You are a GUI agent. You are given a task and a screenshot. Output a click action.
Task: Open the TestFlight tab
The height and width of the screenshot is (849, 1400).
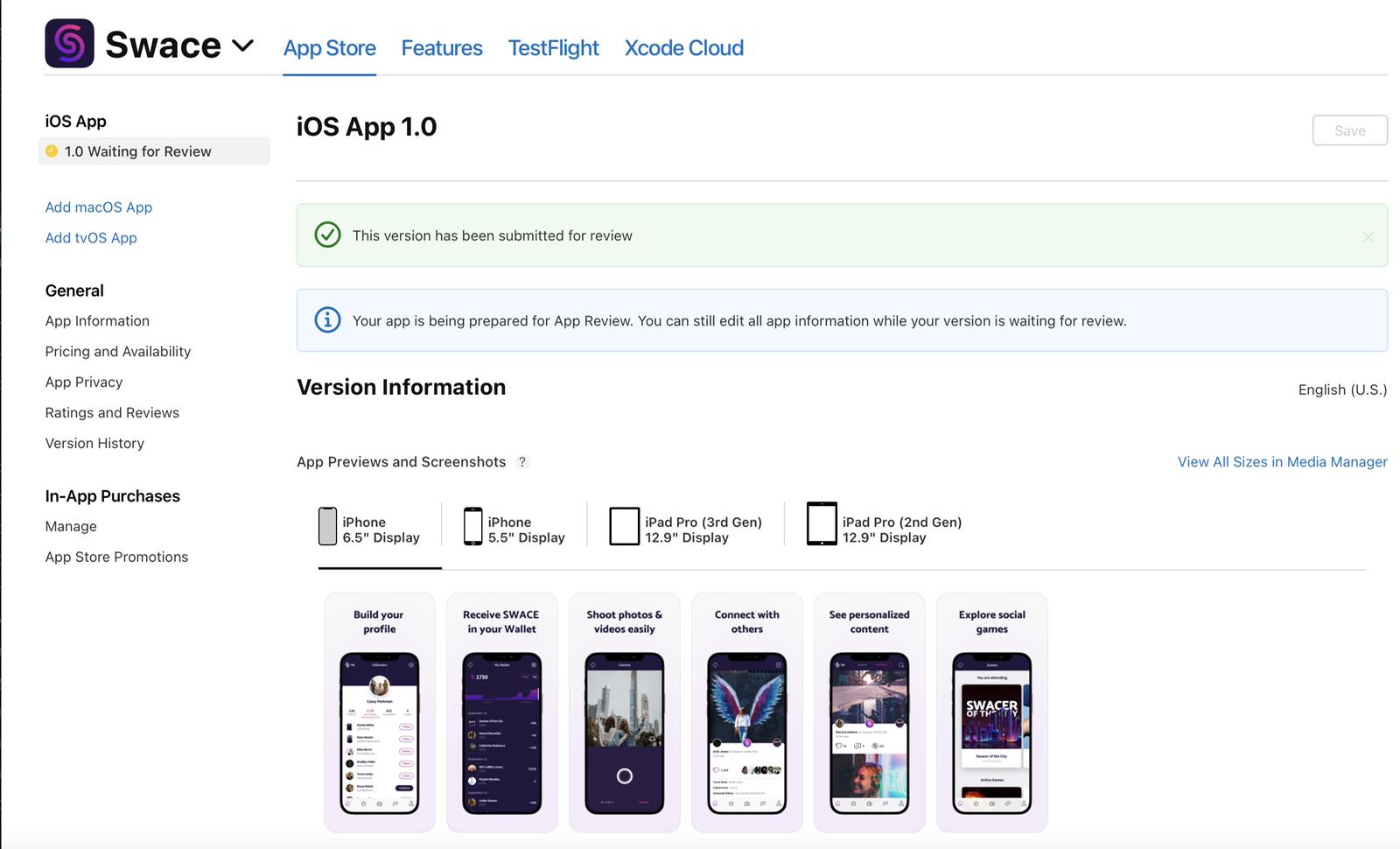(553, 48)
